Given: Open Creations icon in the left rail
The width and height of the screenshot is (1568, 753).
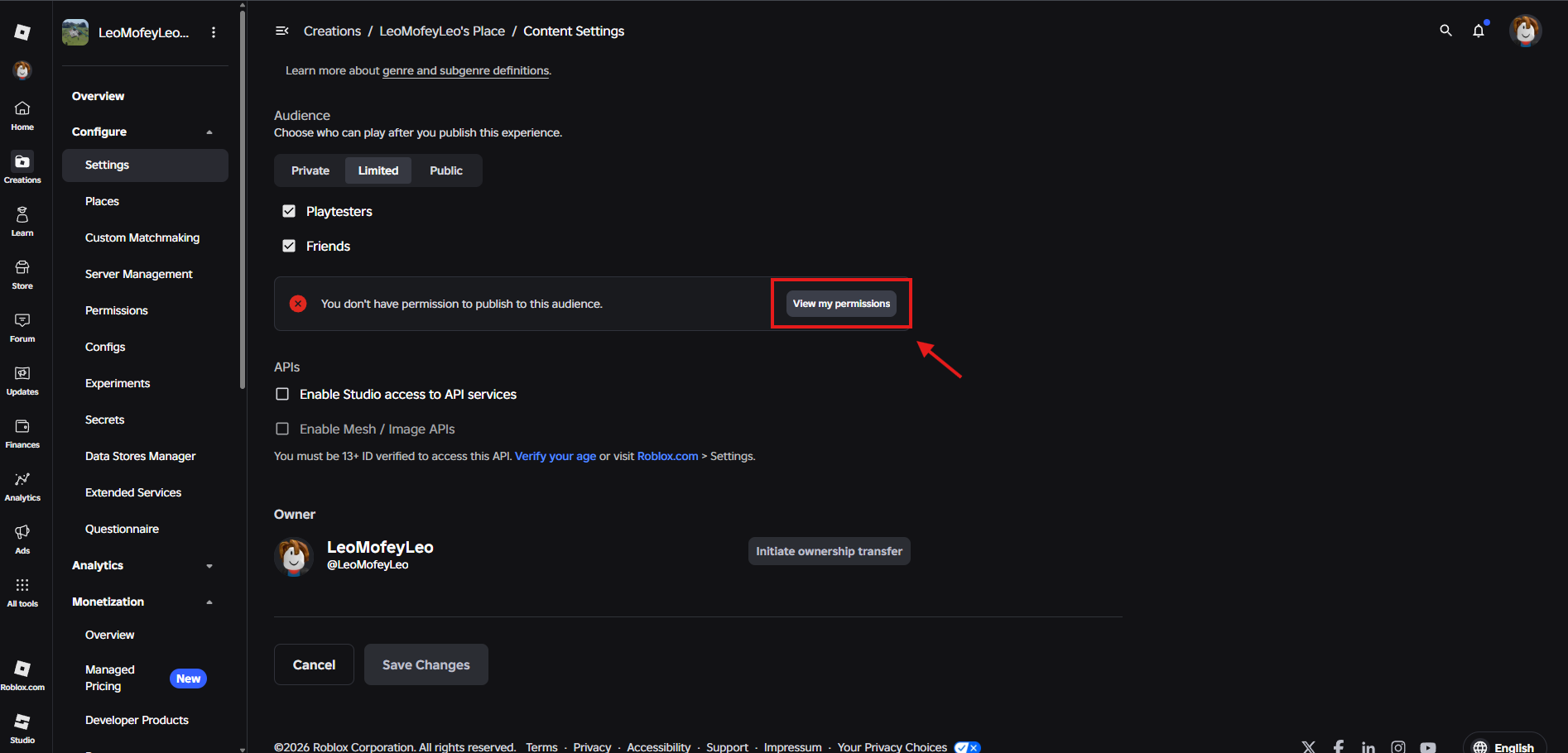Looking at the screenshot, I should click(22, 169).
